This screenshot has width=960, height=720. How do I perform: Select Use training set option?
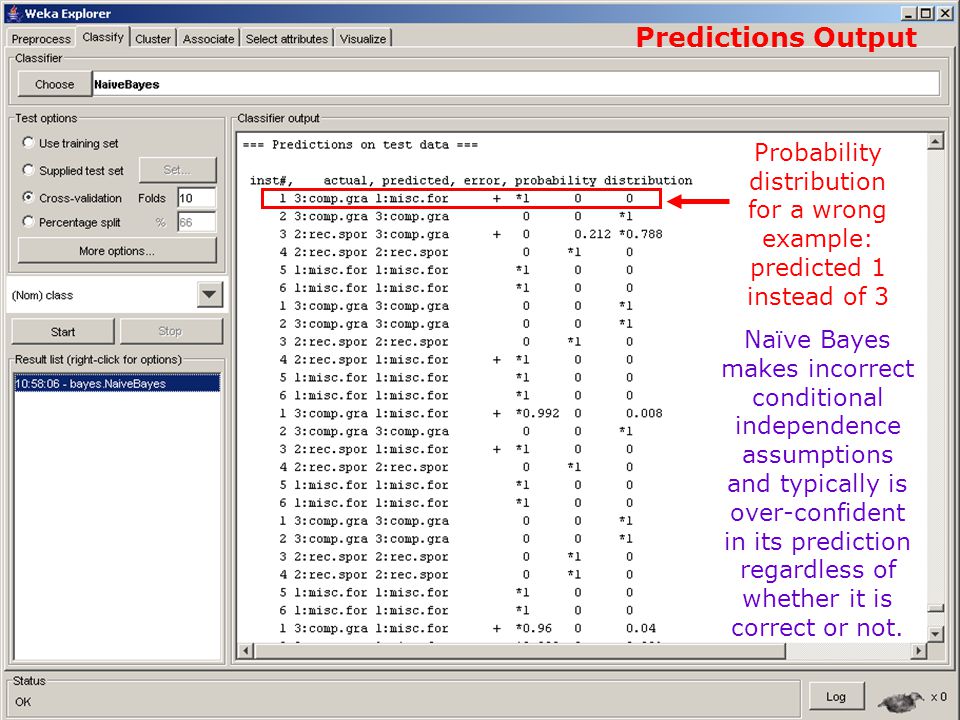[28, 143]
